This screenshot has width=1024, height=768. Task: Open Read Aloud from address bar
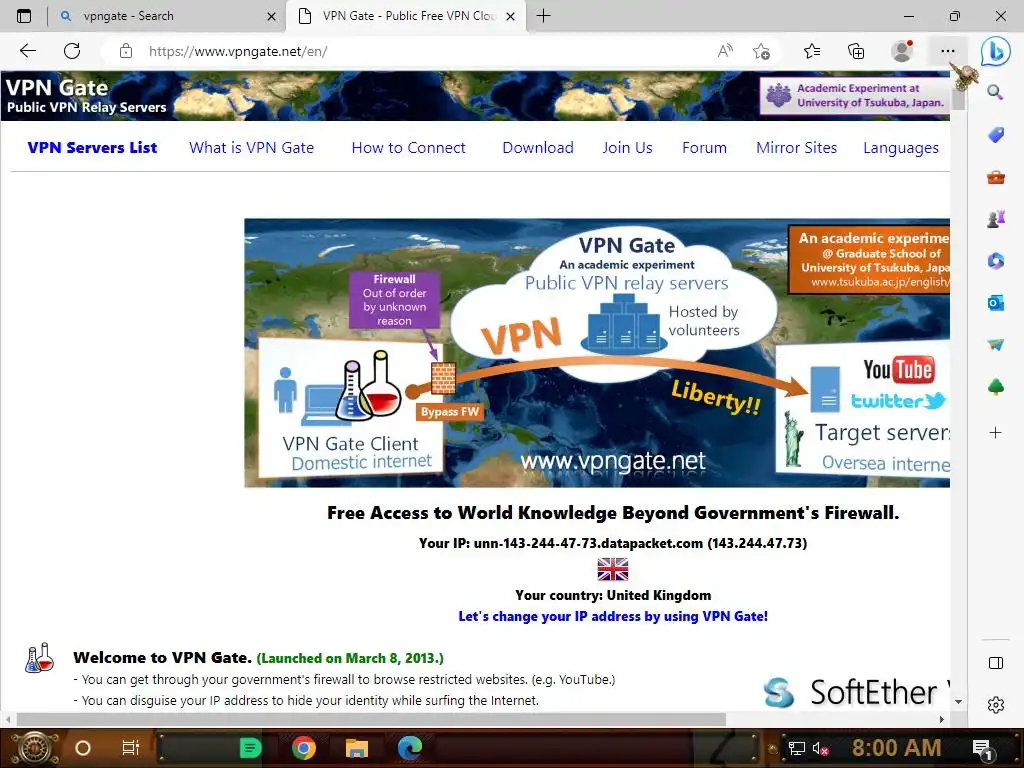725,51
